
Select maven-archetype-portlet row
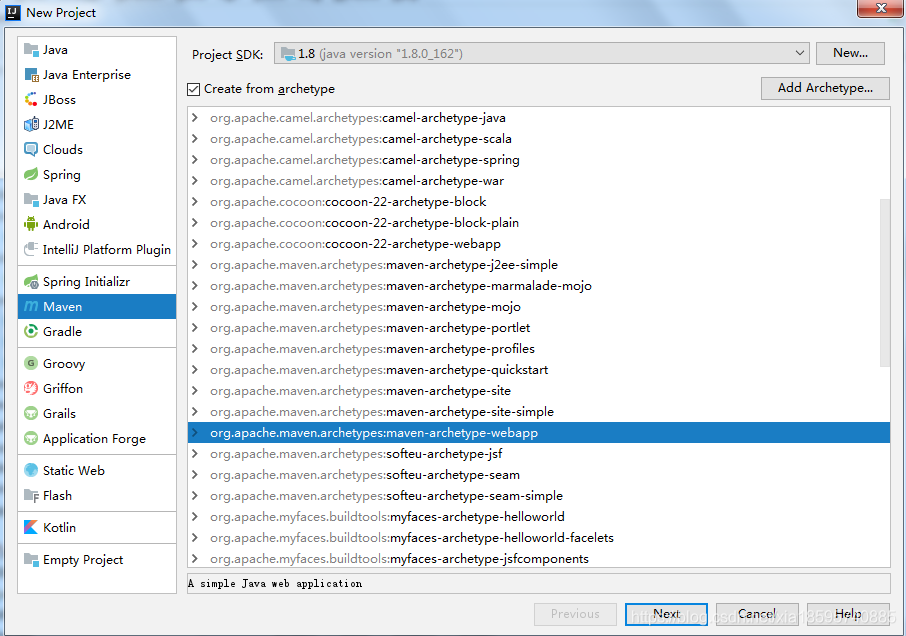point(539,328)
